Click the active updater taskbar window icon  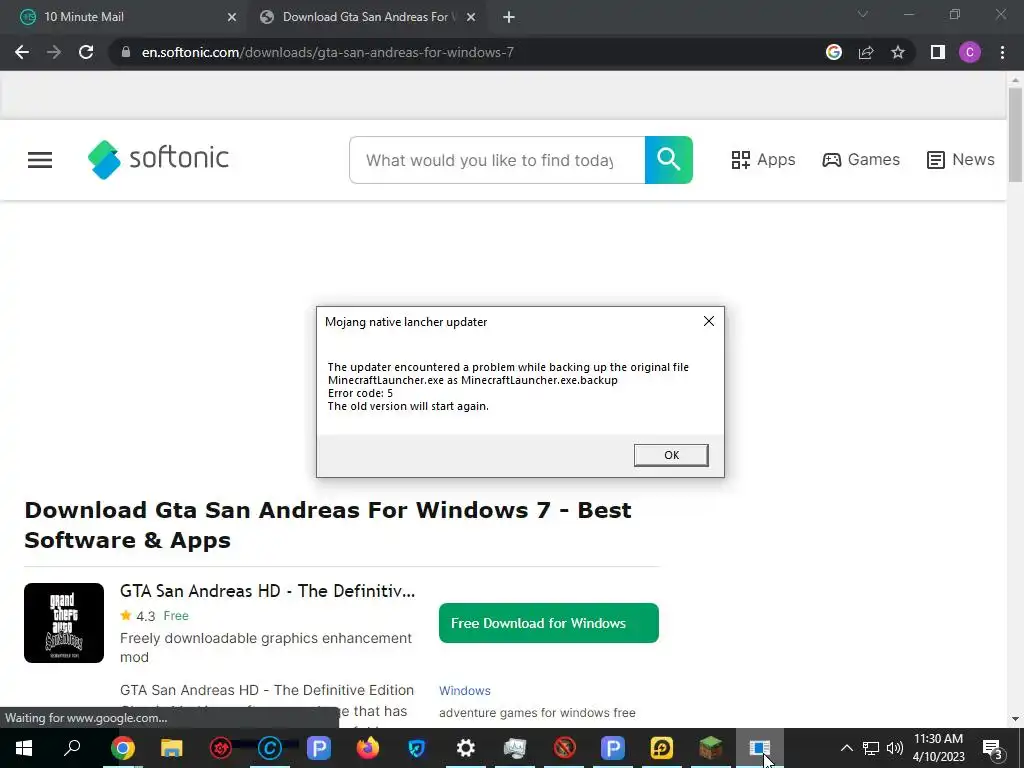(760, 748)
